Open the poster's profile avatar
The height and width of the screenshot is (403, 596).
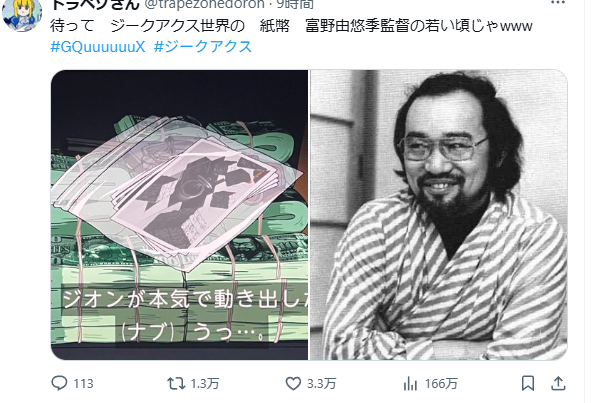pos(22,14)
